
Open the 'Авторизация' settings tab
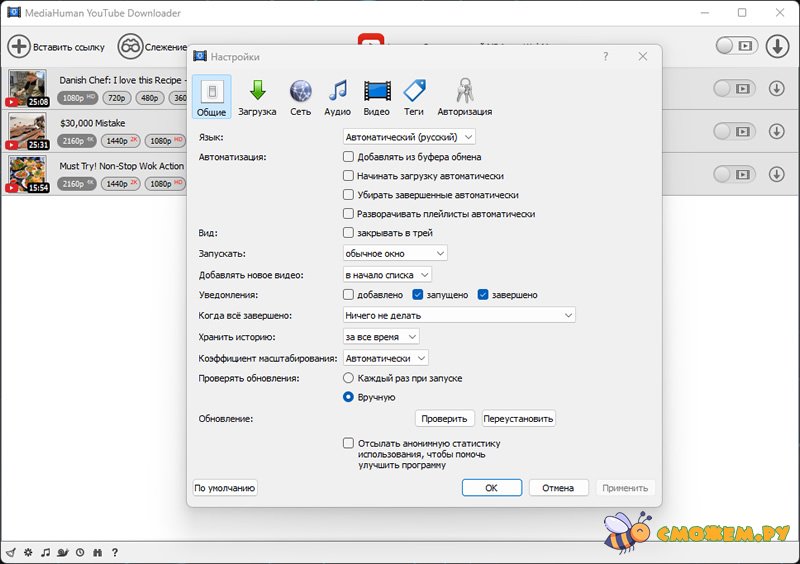[464, 98]
